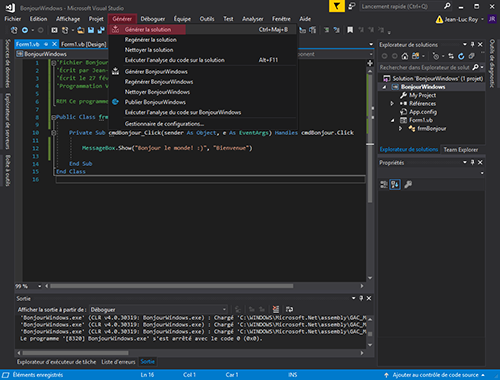Click 'Ajouter au contrôle de code source'
500x380 pixels.
click(x=435, y=375)
